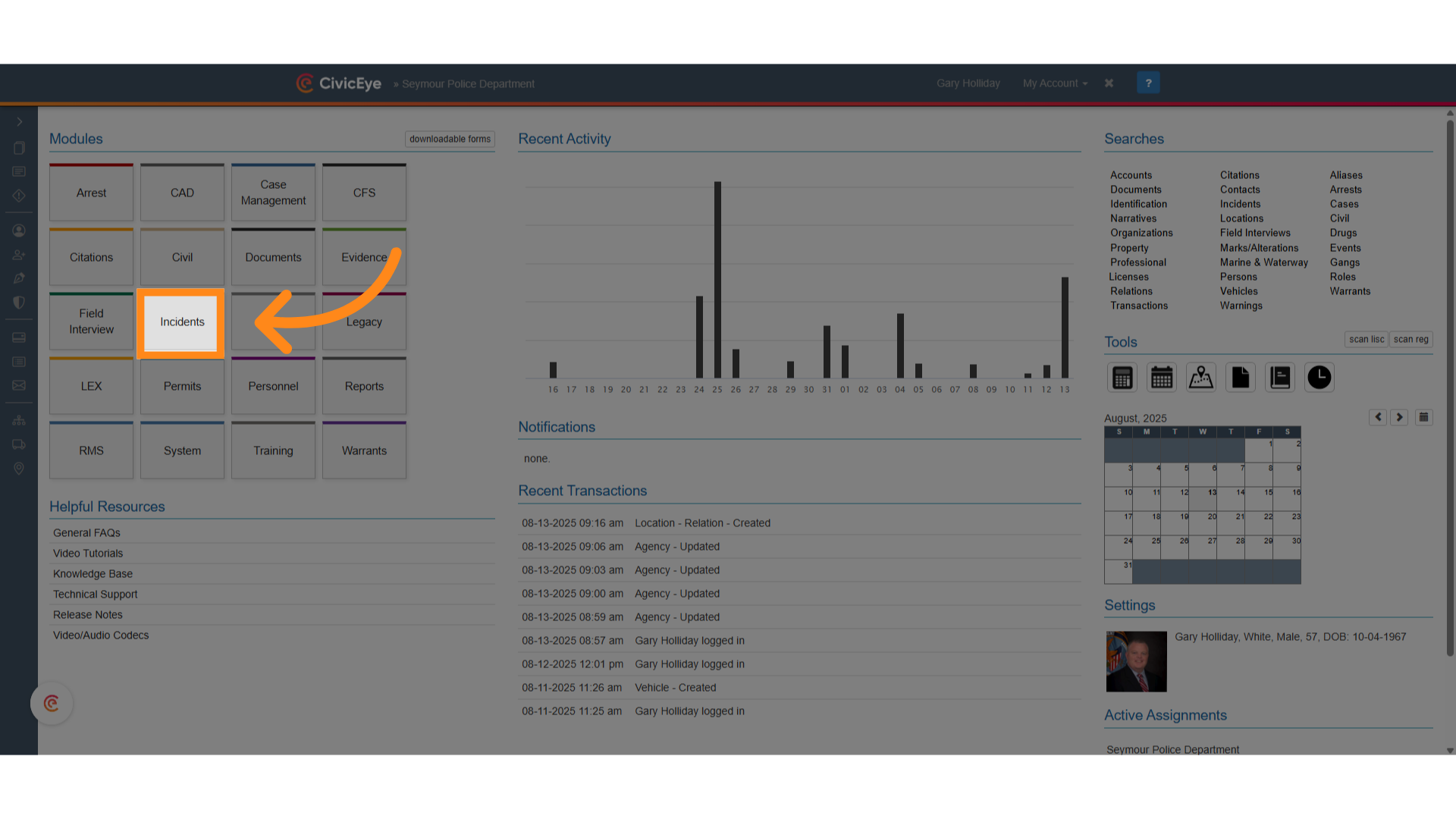The image size is (1456, 819).
Task: Open the RMS module
Action: coord(91,450)
